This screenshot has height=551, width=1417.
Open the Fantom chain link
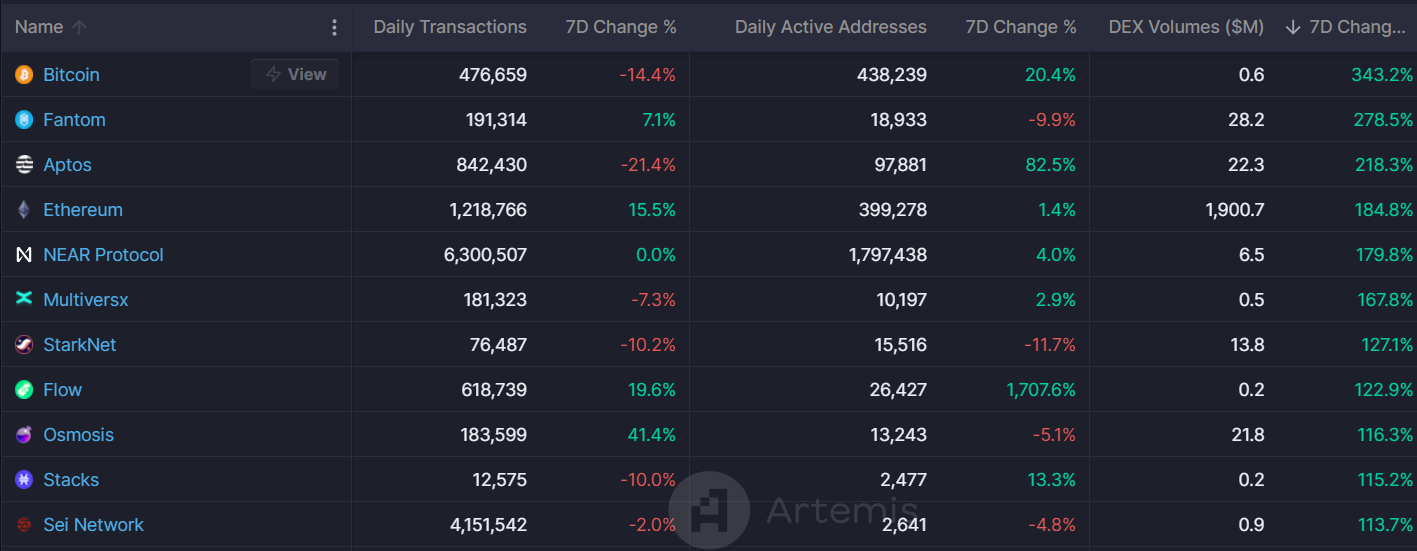(x=74, y=120)
